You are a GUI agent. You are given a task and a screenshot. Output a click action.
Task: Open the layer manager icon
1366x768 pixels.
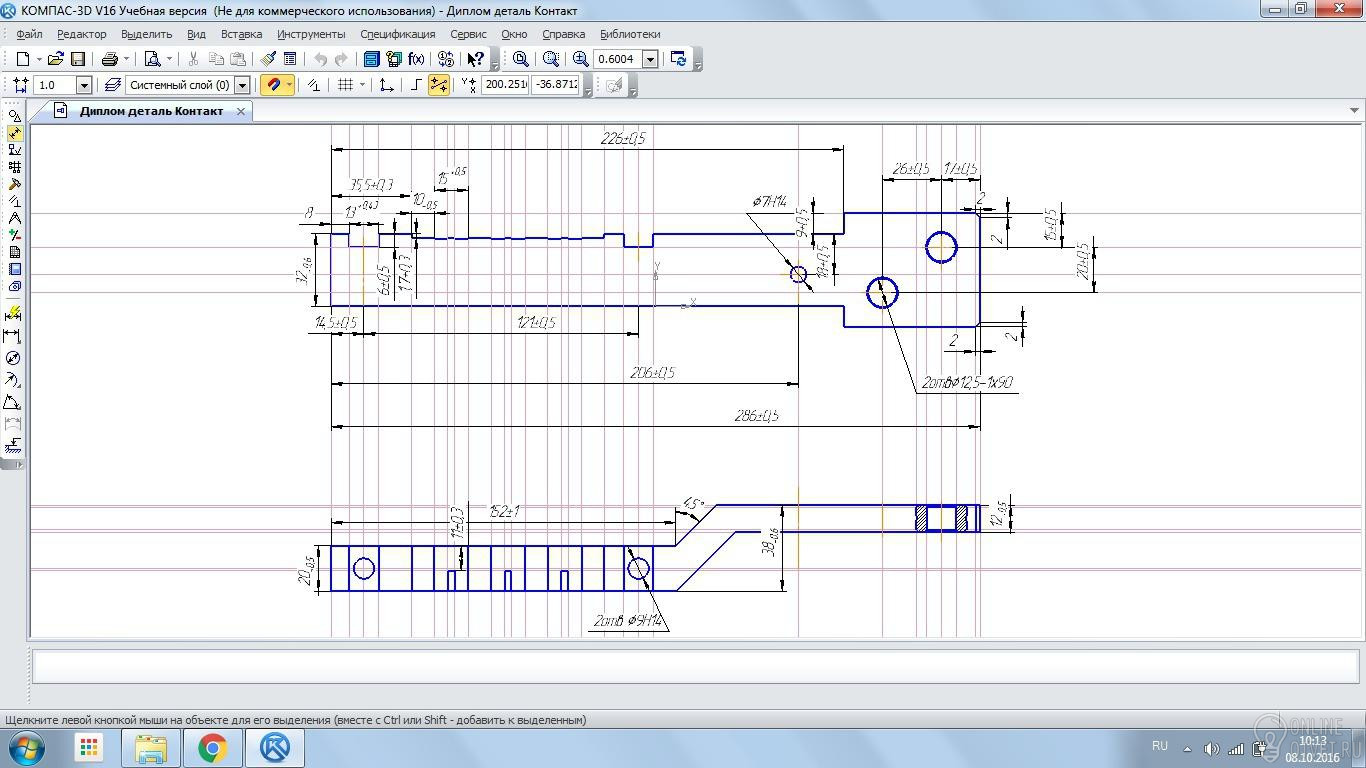click(112, 85)
